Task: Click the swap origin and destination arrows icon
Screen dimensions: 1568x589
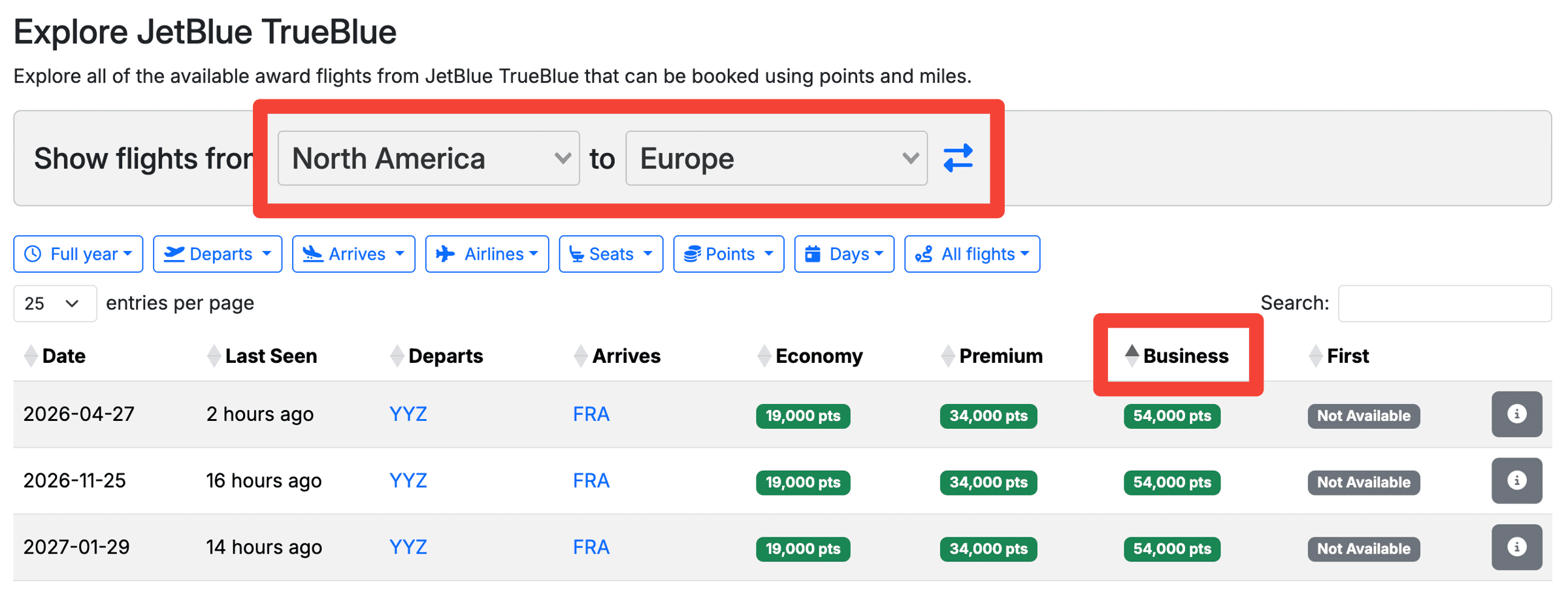Action: coord(958,158)
